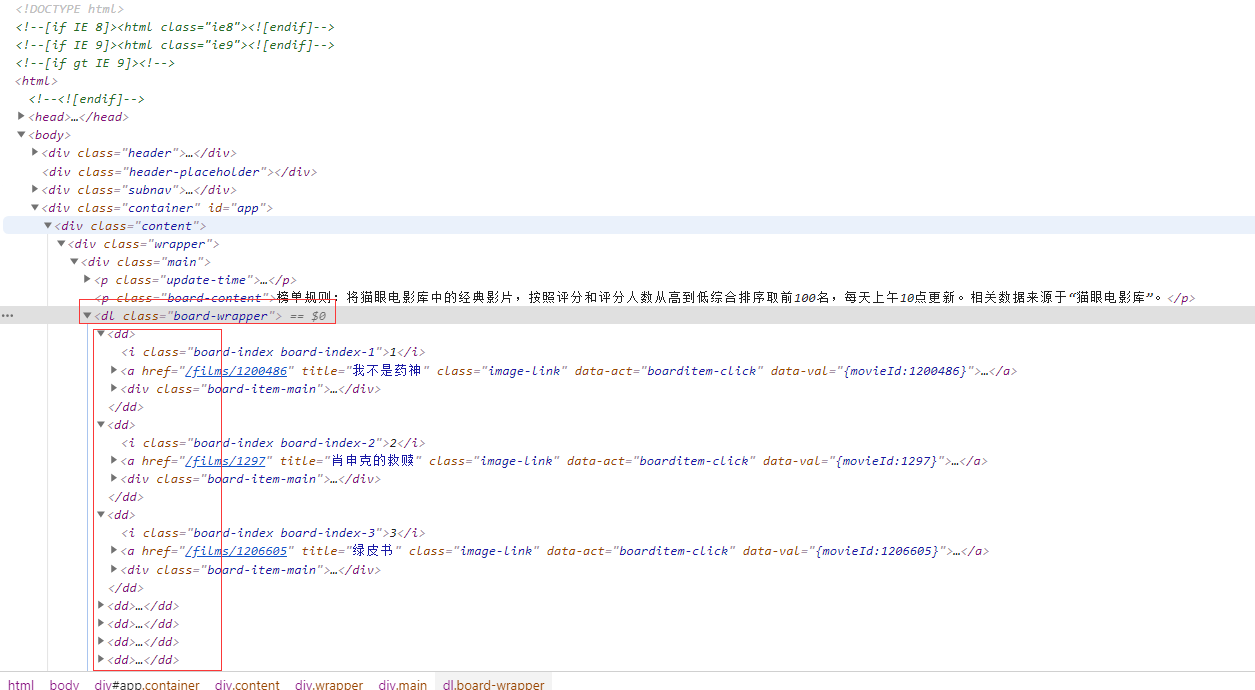Screen dimensions: 1255x690
Task: Select dl.board-wrapper breadcrumb
Action: tap(494, 684)
